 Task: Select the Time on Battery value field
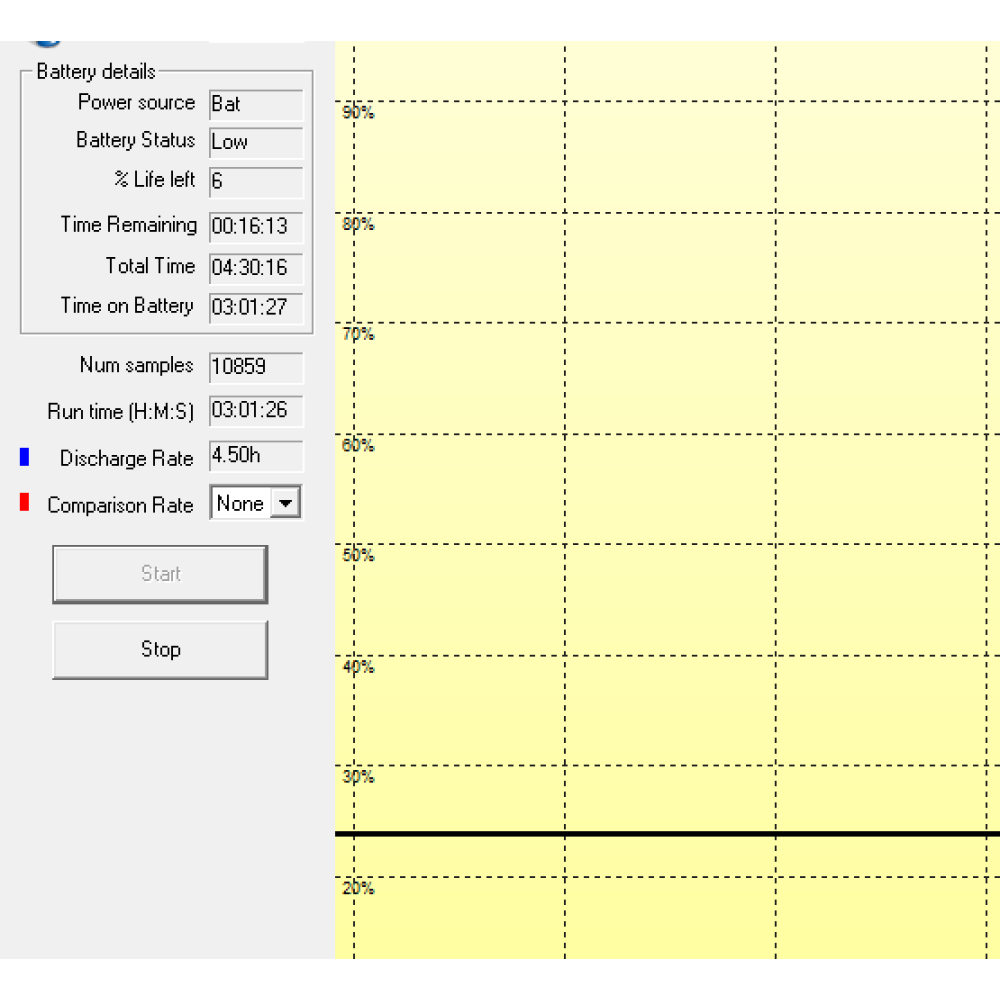click(256, 307)
